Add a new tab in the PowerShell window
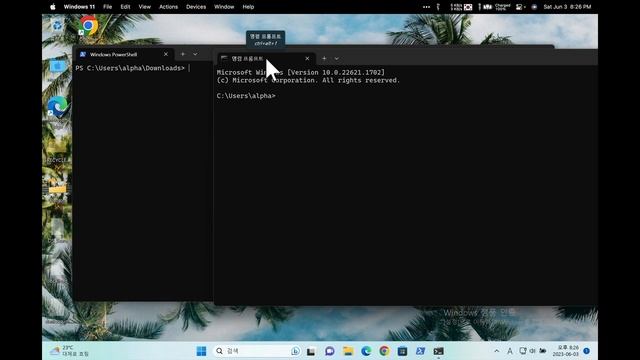 [183, 54]
